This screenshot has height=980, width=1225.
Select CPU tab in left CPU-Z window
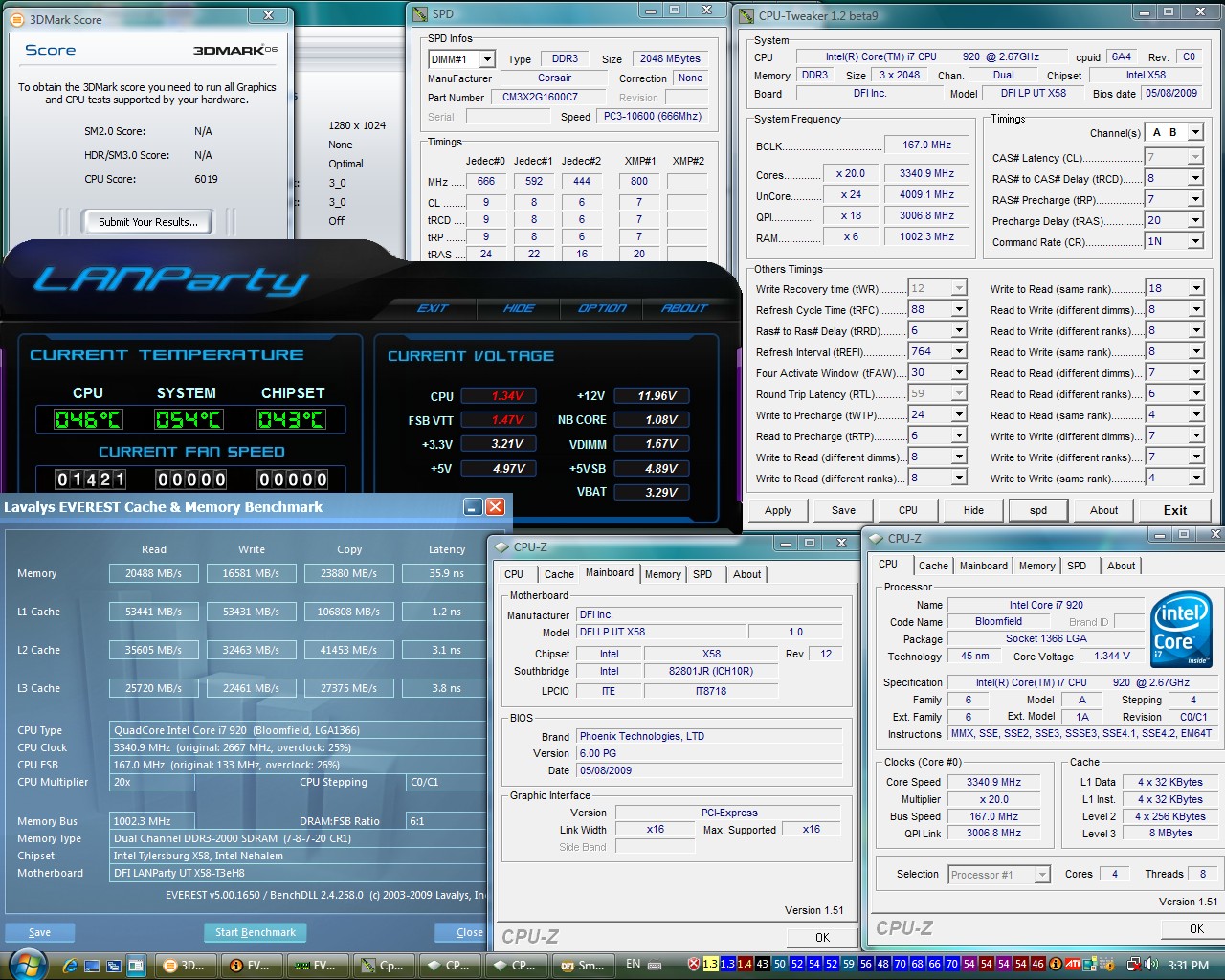(514, 574)
